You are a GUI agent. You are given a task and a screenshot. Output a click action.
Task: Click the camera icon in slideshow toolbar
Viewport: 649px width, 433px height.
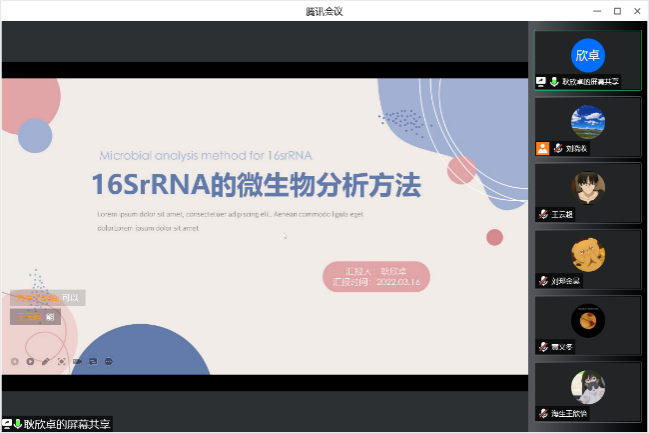click(x=77, y=361)
